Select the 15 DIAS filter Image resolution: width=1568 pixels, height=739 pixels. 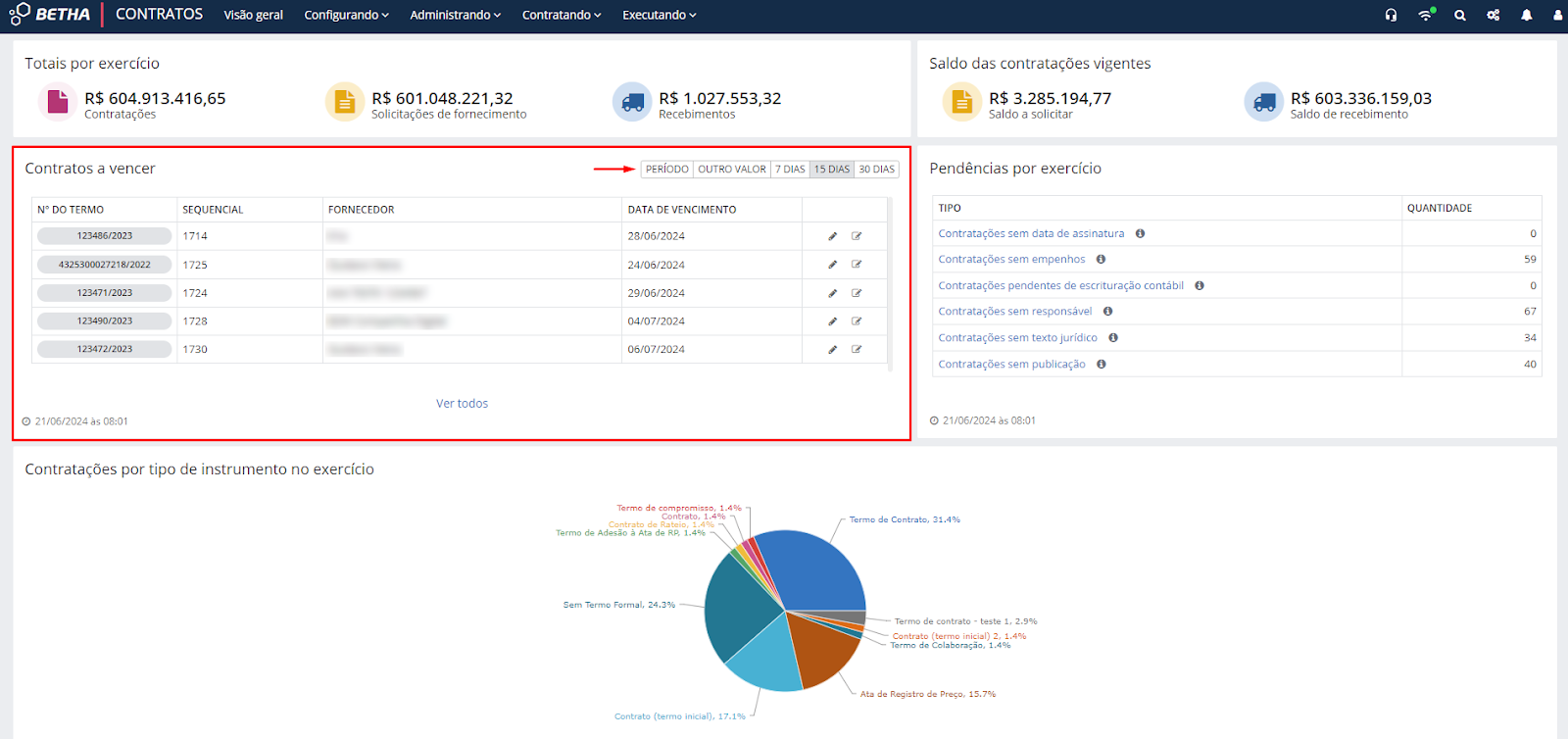[832, 170]
